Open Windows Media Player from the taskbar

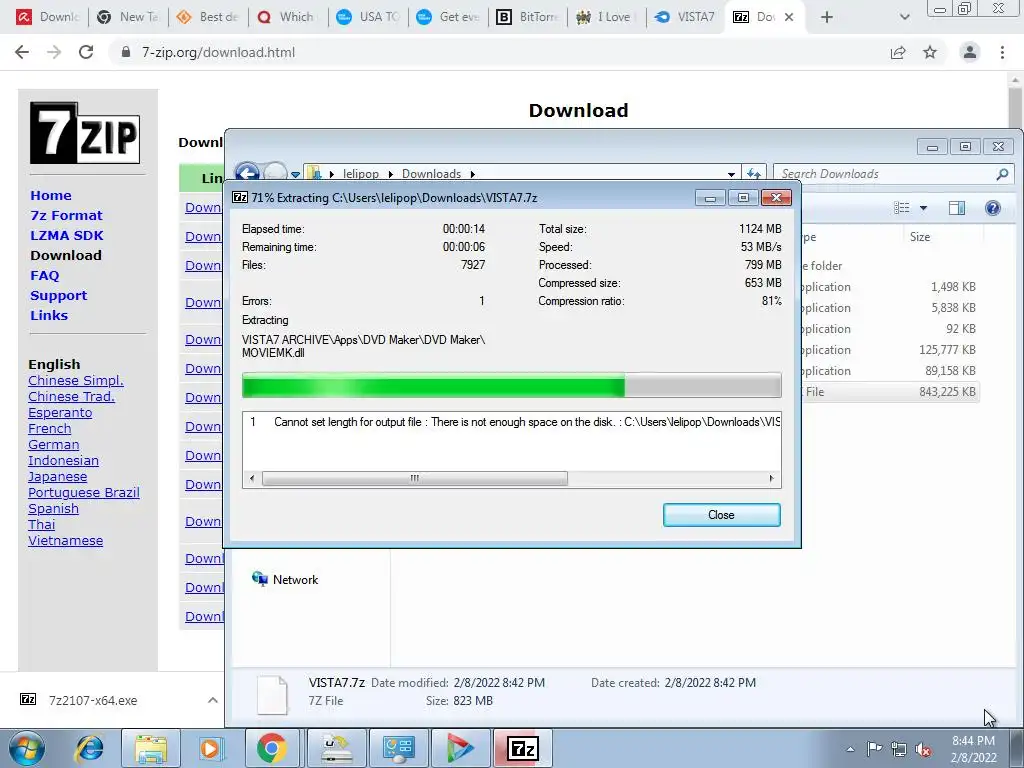(211, 748)
